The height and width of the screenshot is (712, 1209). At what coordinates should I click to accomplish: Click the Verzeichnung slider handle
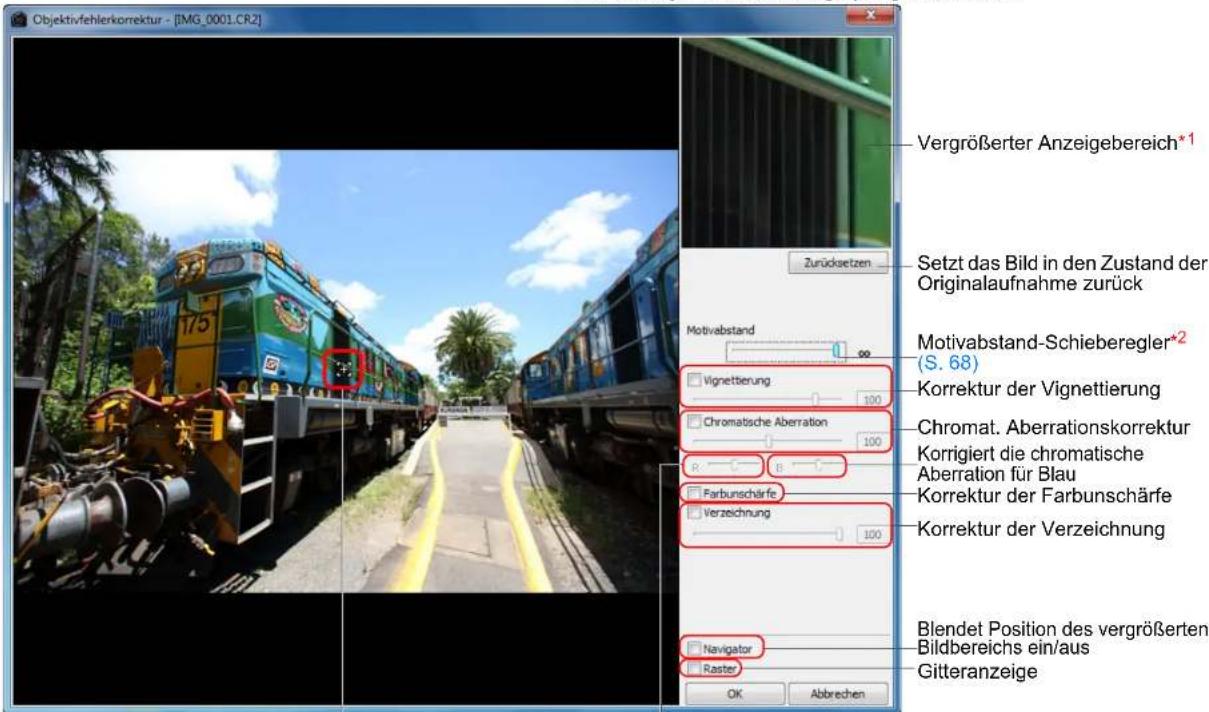[x=840, y=535]
